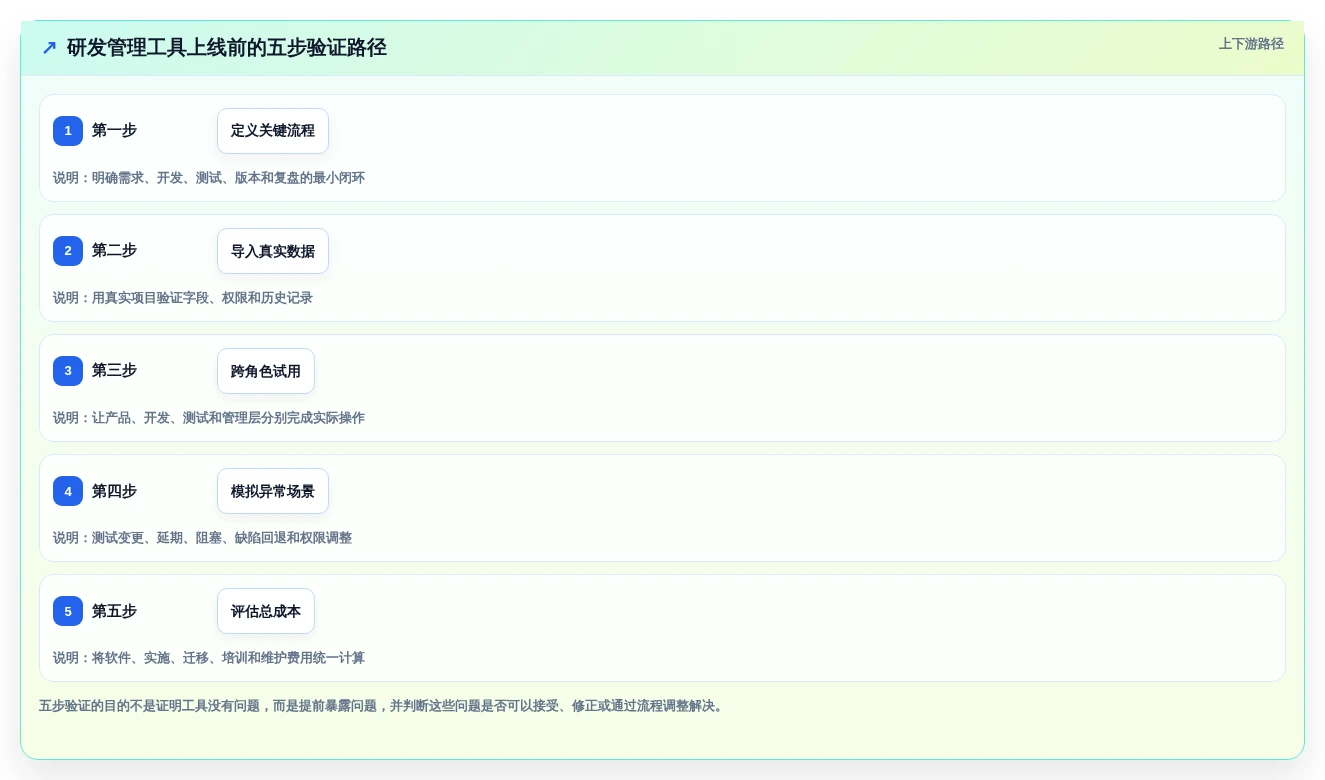Click the number 3 step badge
The height and width of the screenshot is (780, 1325).
pyautogui.click(x=68, y=371)
